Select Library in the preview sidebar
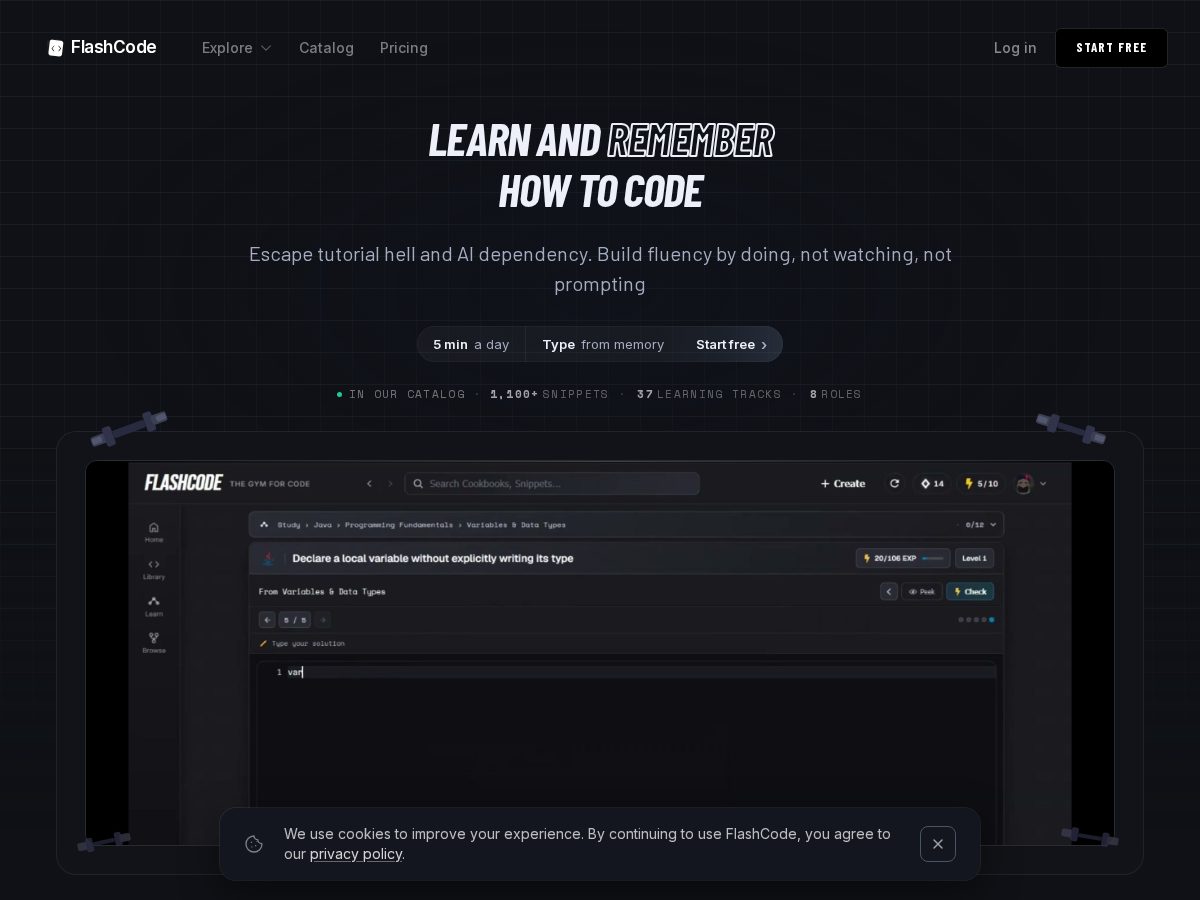Image resolution: width=1200 pixels, height=900 pixels. 154,568
